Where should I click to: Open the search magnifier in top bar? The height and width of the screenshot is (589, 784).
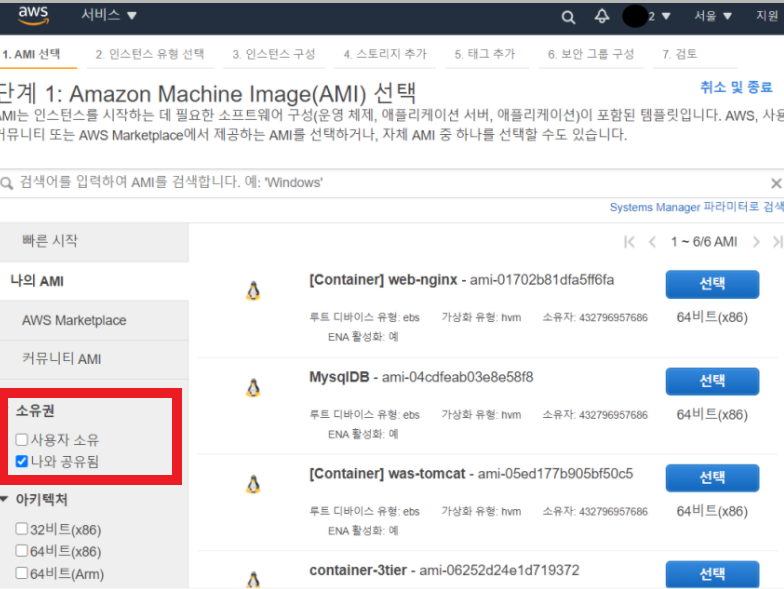click(568, 18)
